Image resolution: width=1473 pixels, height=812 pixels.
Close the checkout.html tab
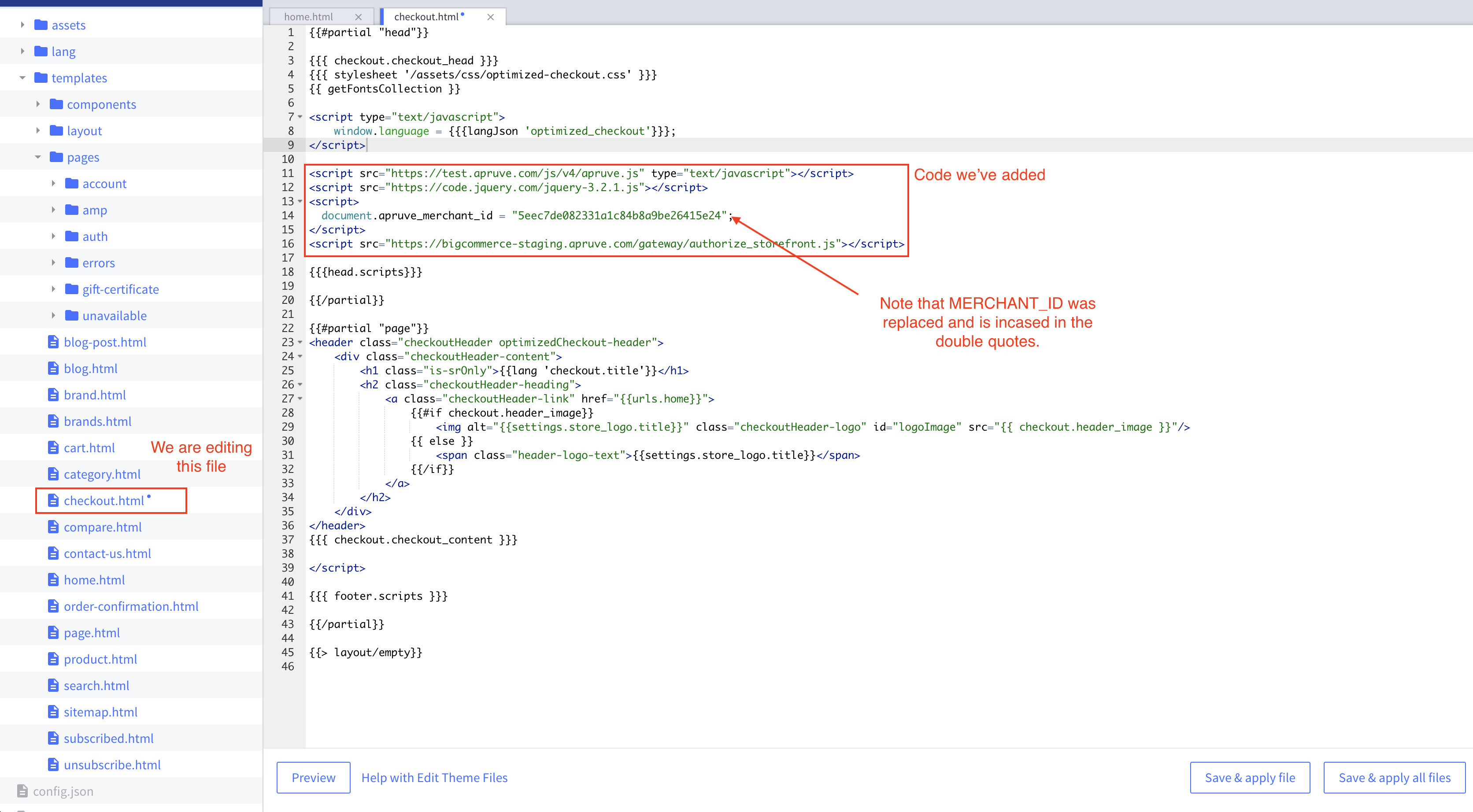point(490,17)
